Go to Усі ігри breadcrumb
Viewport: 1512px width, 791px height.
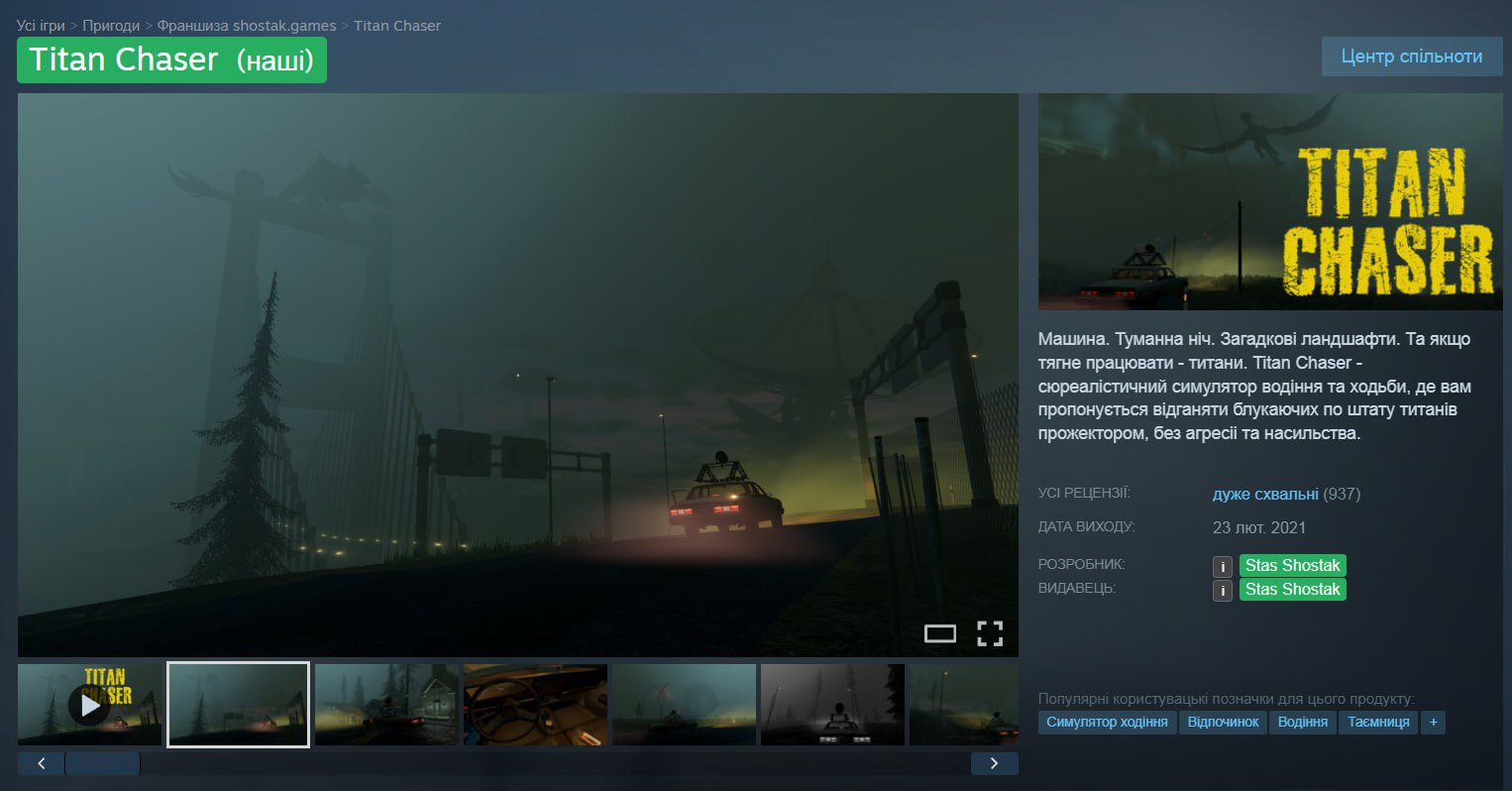41,26
